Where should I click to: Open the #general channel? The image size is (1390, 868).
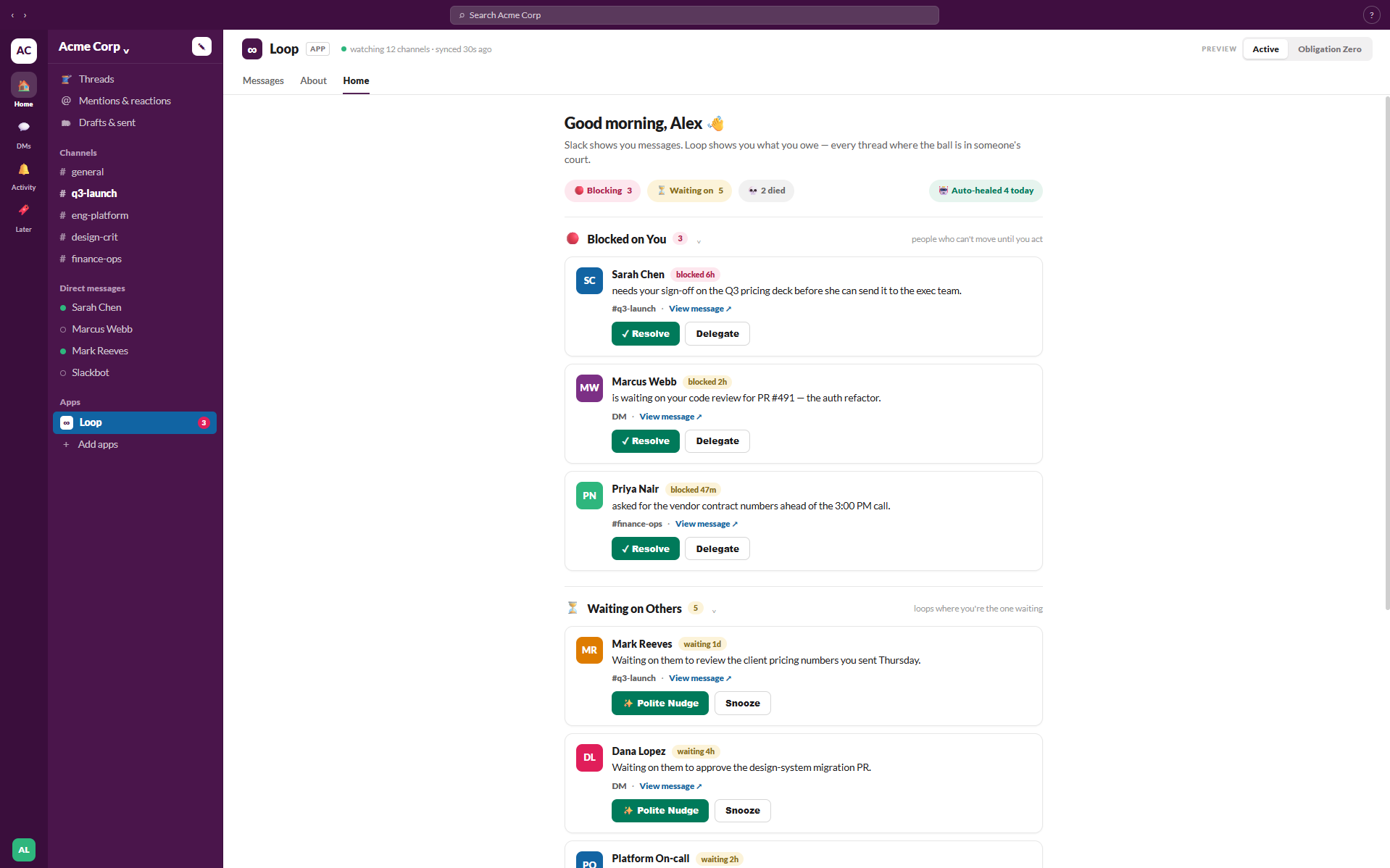[135, 172]
